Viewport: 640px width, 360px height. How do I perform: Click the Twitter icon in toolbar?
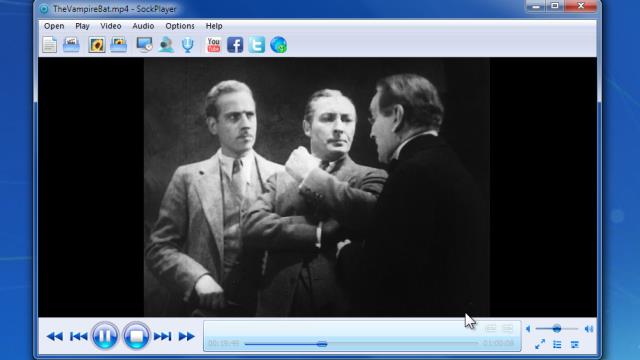[x=257, y=44]
